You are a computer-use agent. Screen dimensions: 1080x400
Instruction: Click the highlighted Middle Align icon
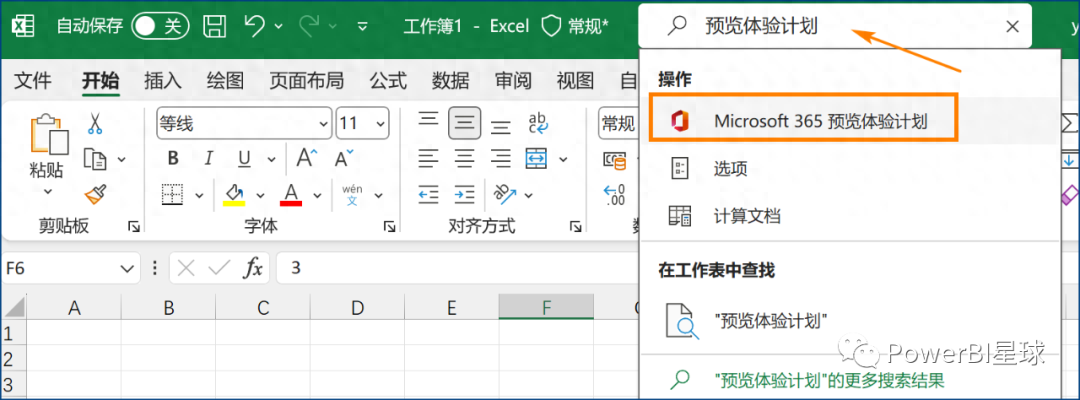465,123
